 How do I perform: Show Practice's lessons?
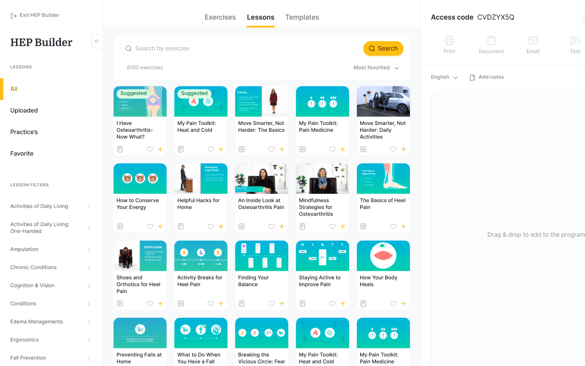click(24, 132)
